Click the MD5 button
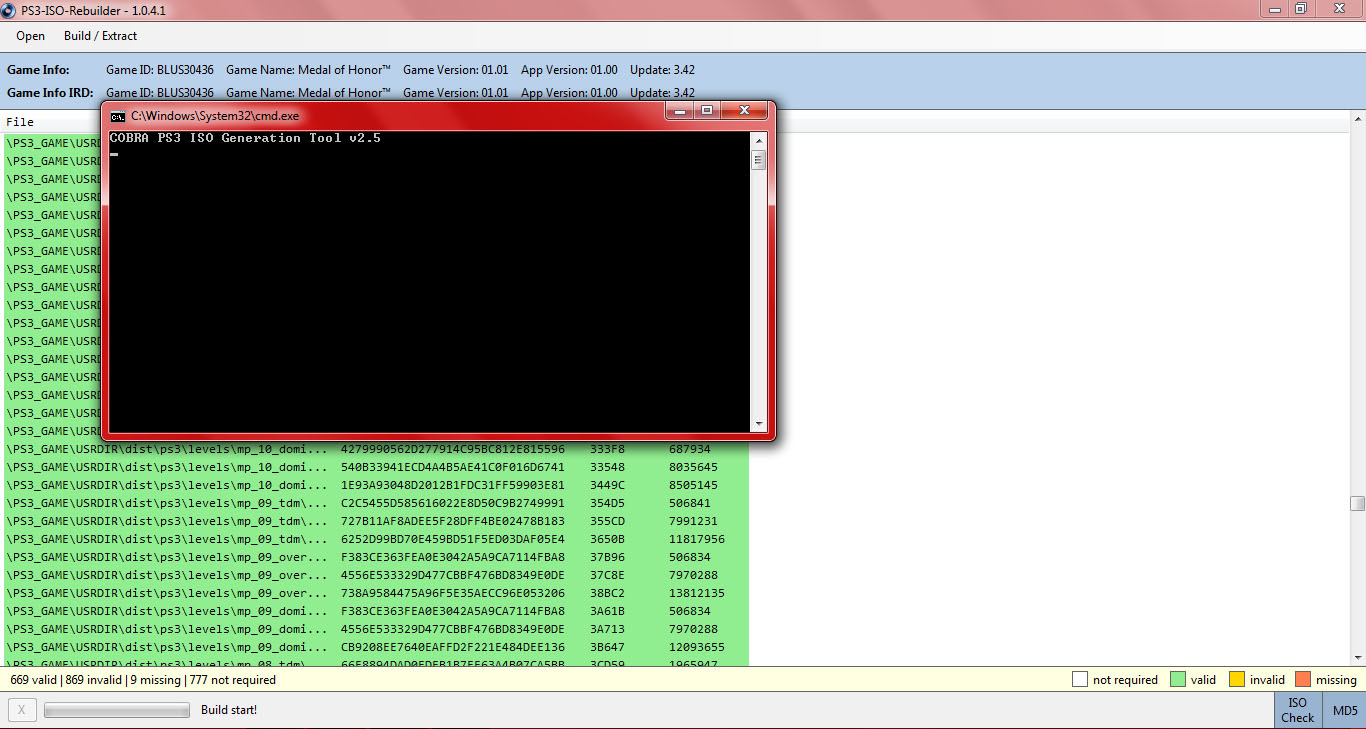The height and width of the screenshot is (729, 1366). coord(1345,710)
